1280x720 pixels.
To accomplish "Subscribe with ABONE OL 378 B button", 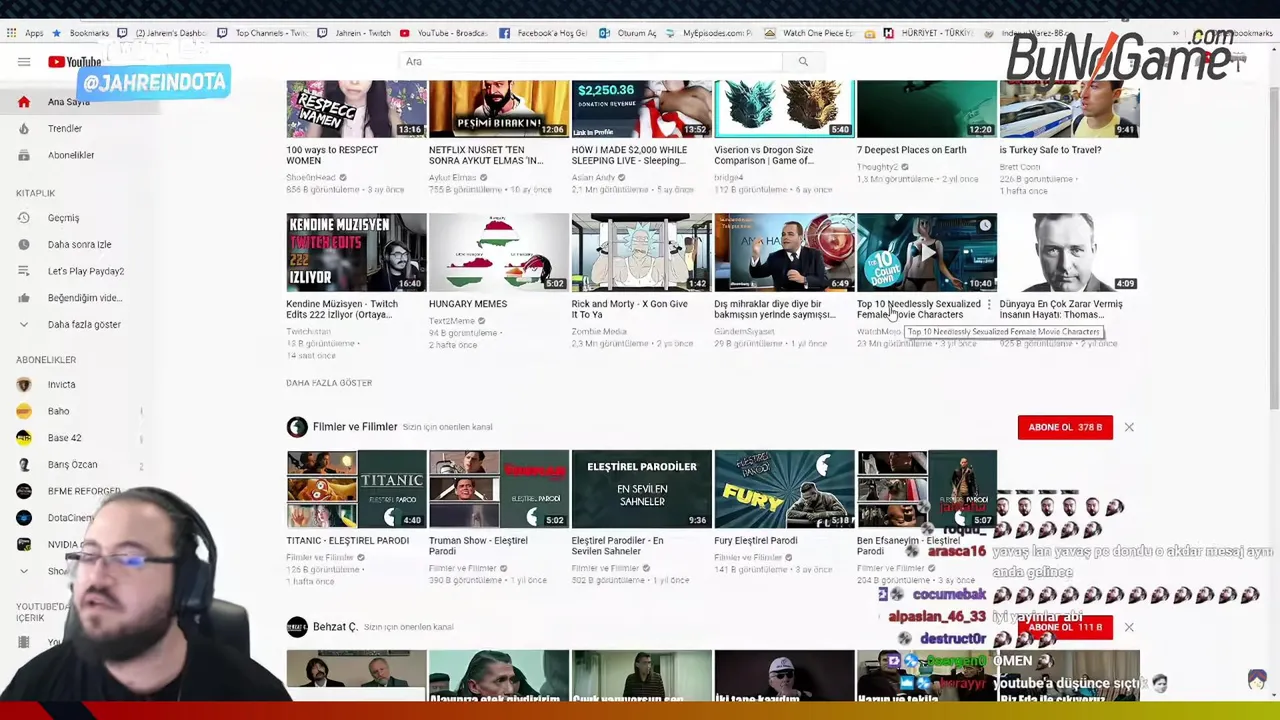I will pyautogui.click(x=1065, y=427).
